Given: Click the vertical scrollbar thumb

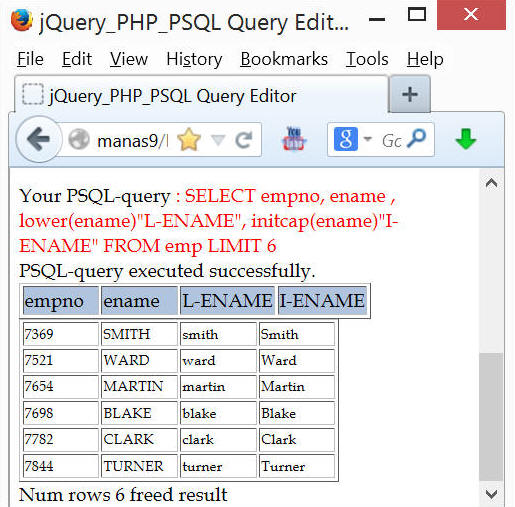Looking at the screenshot, I should [x=492, y=417].
